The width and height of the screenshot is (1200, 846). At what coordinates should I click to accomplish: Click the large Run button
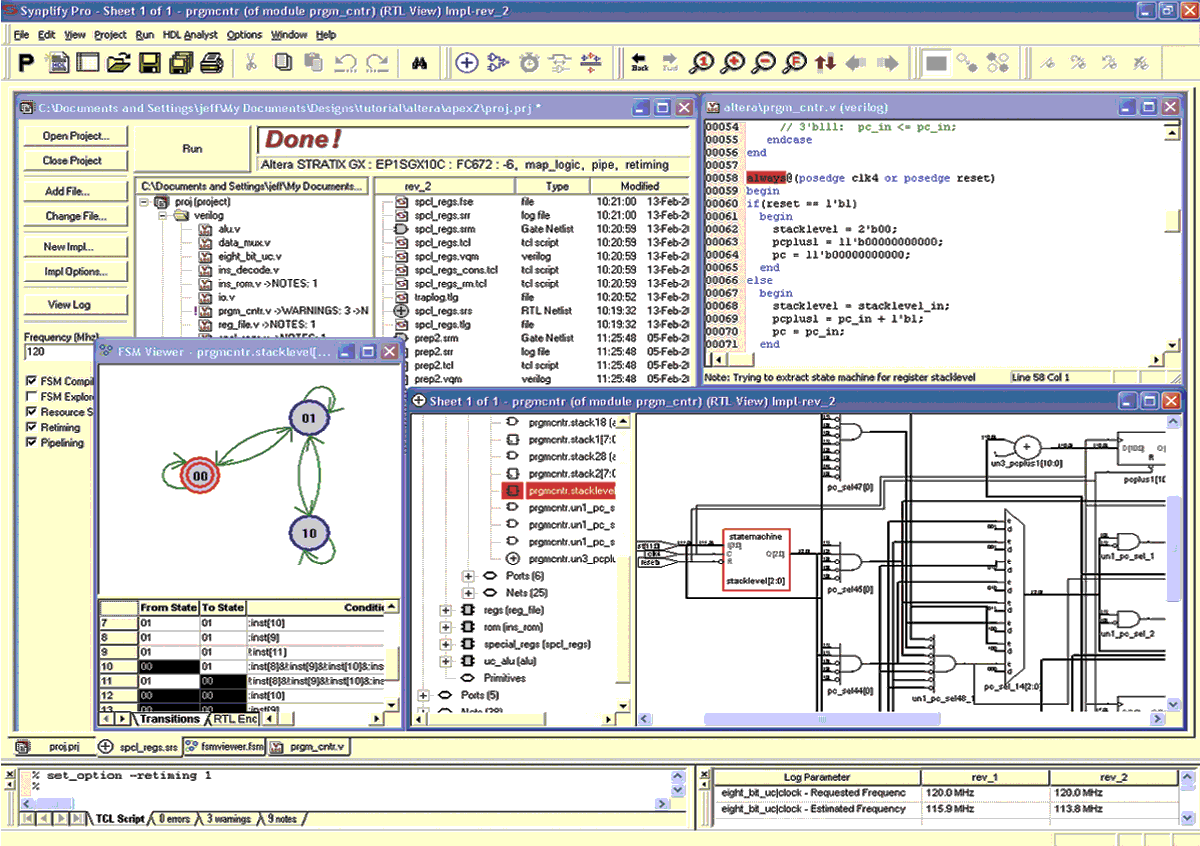tap(193, 149)
